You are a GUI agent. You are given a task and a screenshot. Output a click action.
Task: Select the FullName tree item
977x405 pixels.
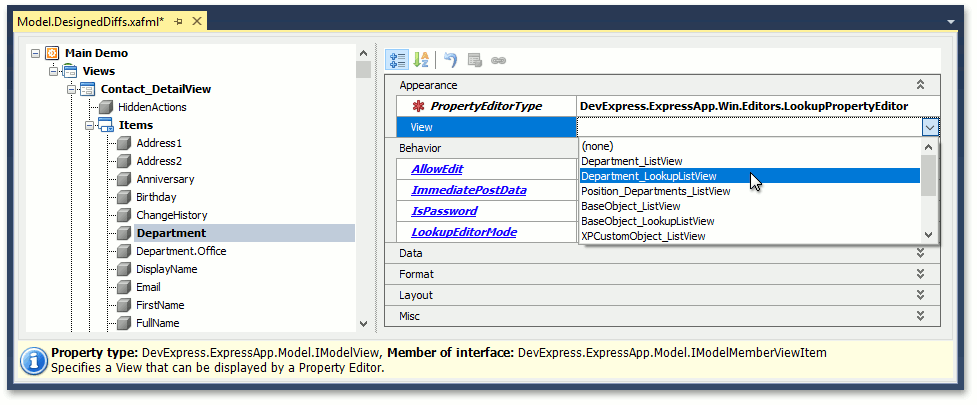(158, 324)
